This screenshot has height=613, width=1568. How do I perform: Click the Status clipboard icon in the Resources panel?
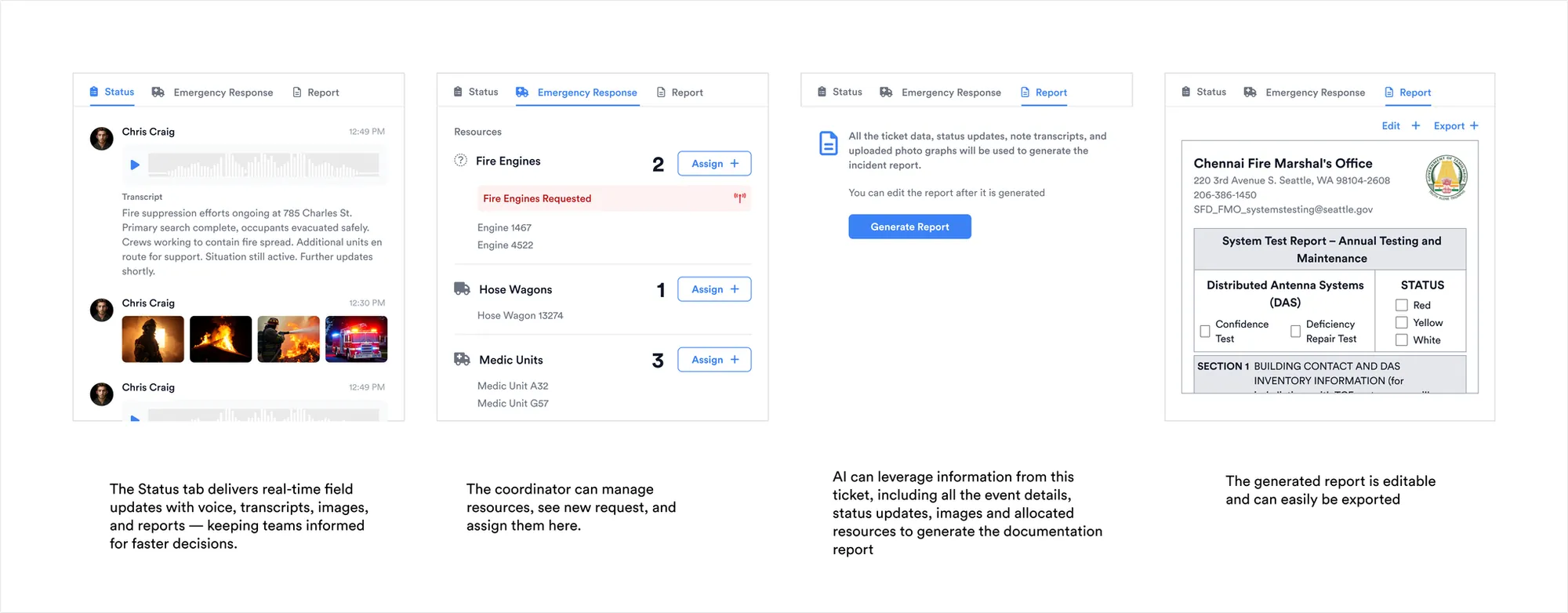(458, 92)
